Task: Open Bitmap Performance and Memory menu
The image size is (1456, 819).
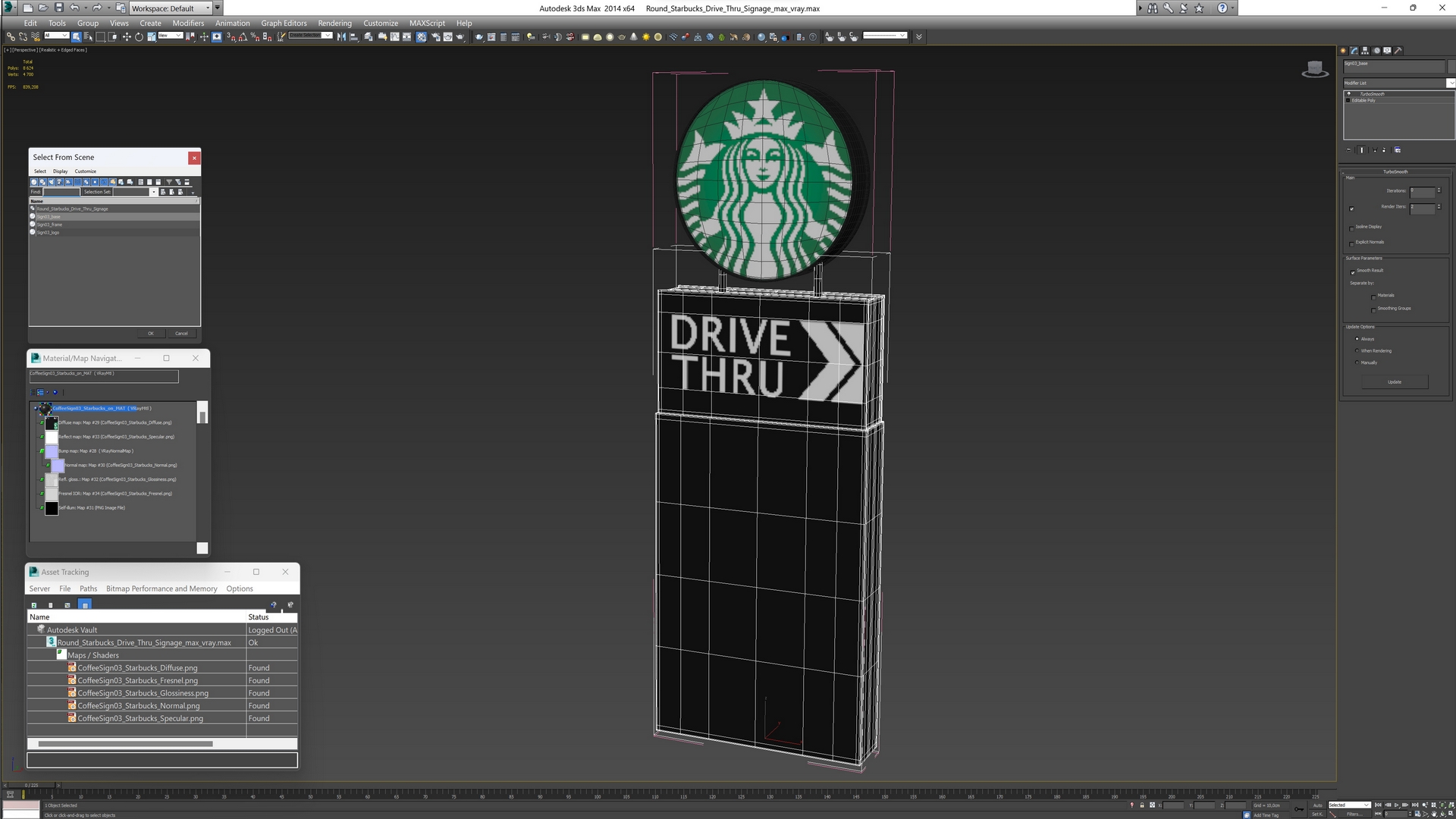Action: tap(162, 588)
